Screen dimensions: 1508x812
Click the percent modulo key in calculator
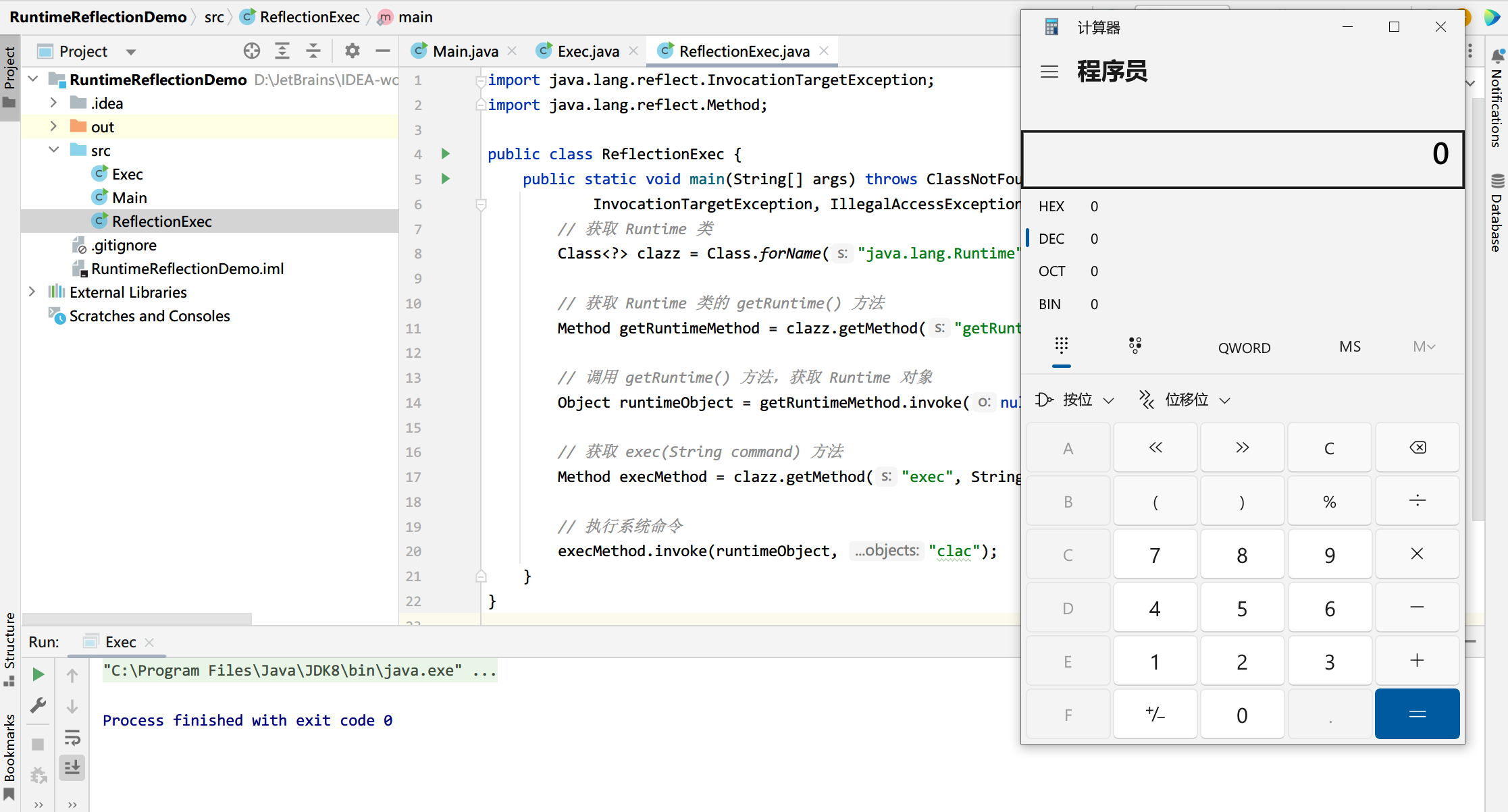(1330, 501)
